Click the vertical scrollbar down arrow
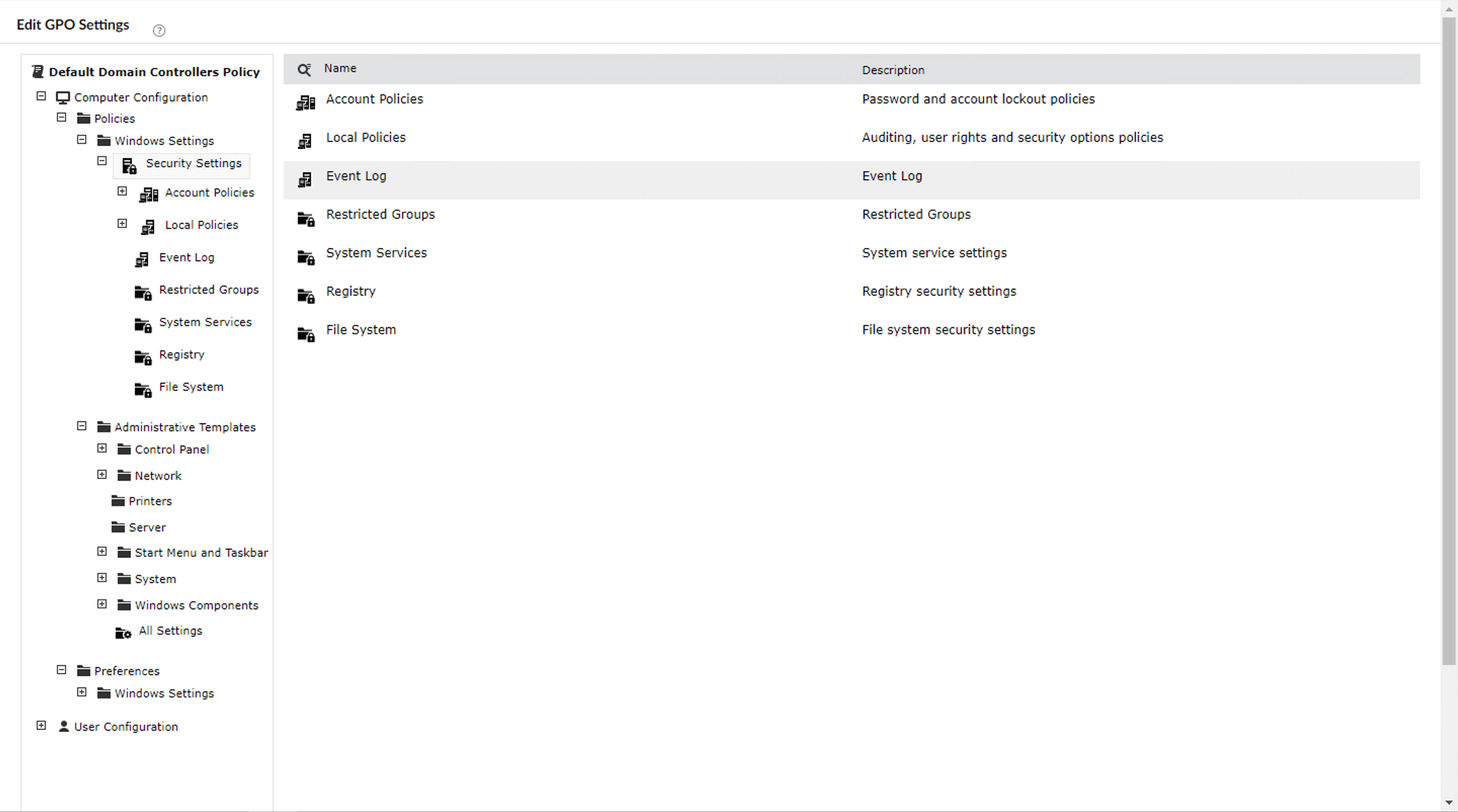 (x=1448, y=802)
